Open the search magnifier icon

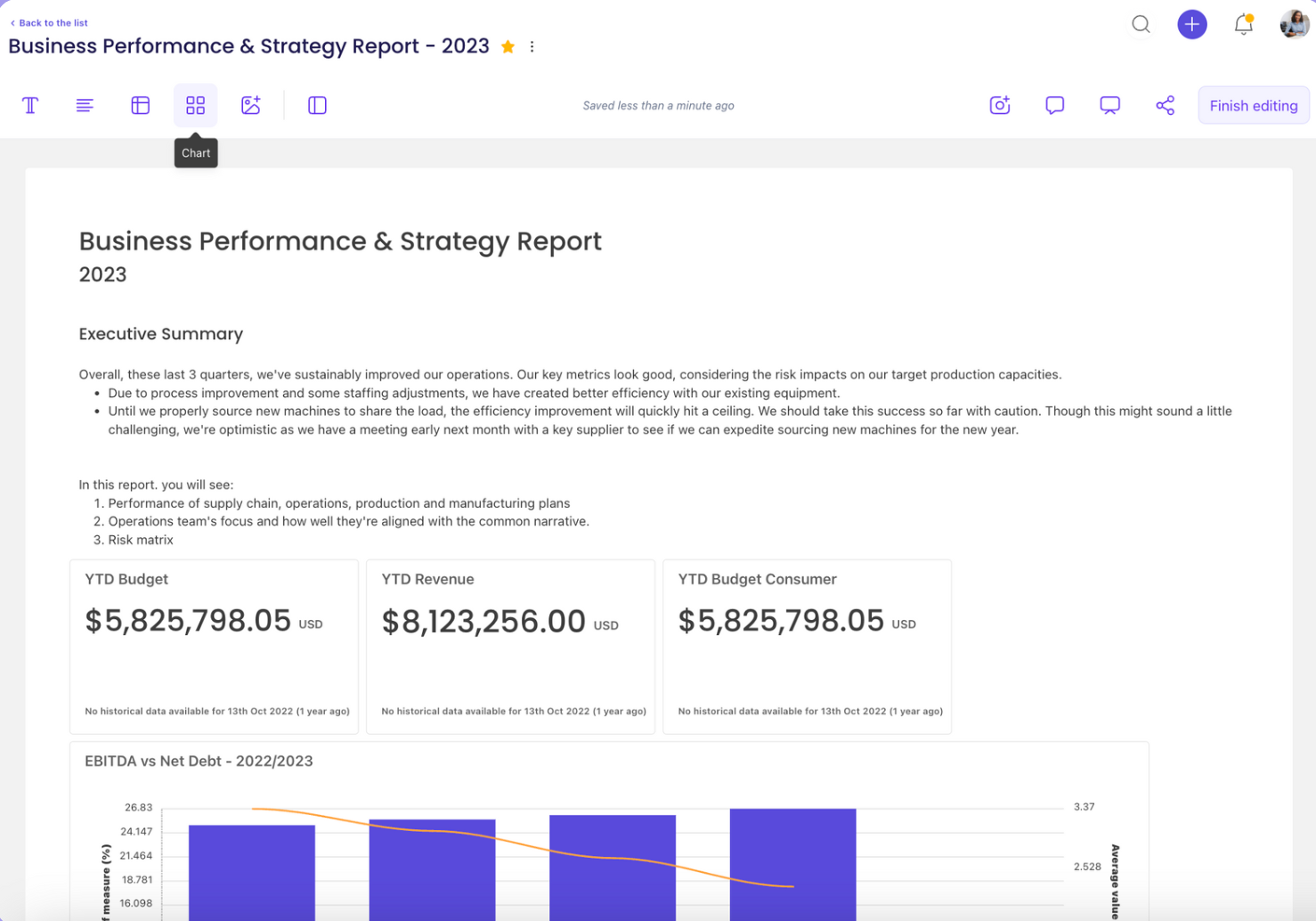tap(1141, 24)
